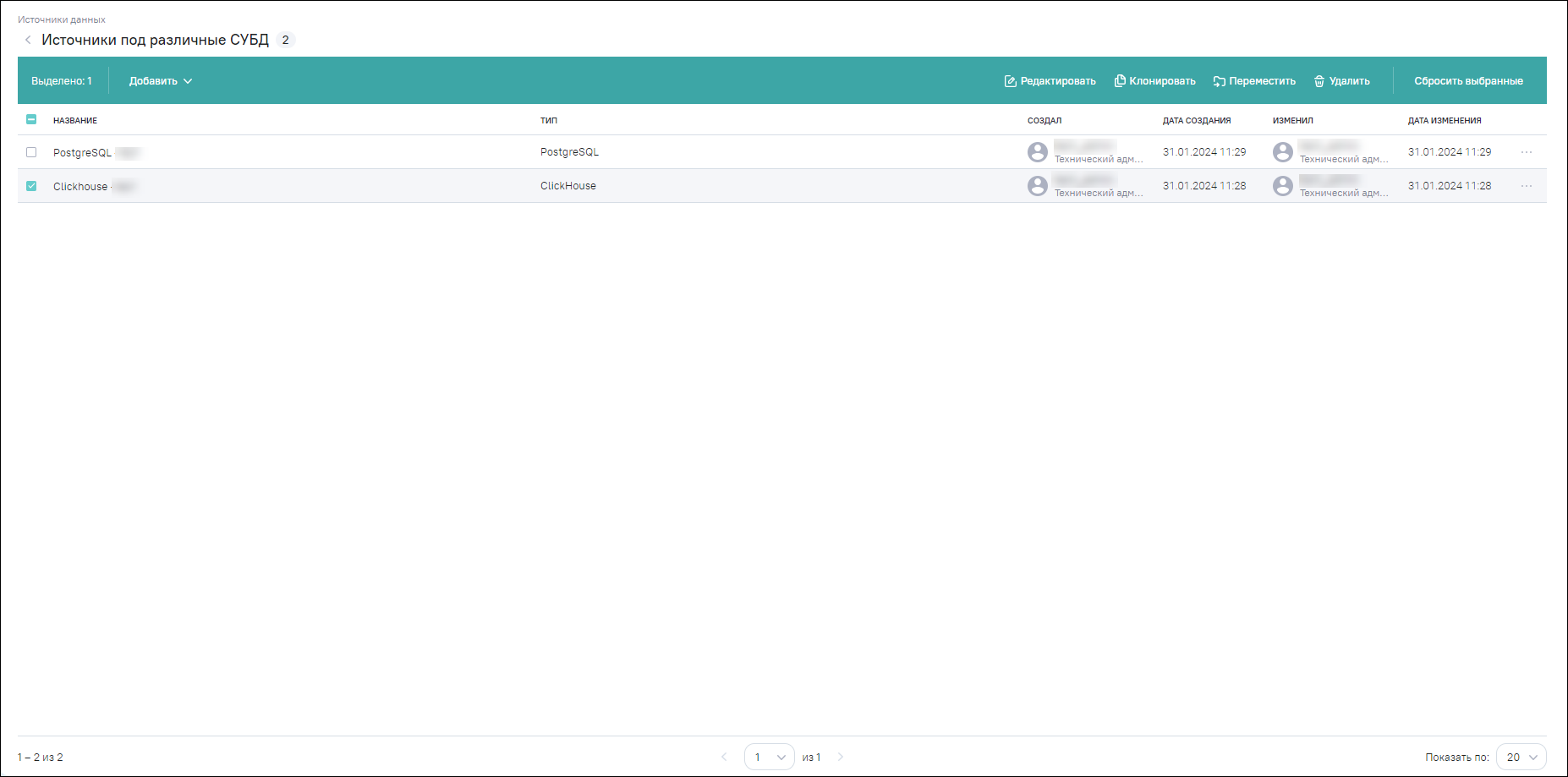This screenshot has height=777, width=1568.
Task: Click the modifier avatar in the Clickhouse row
Action: tap(1283, 186)
